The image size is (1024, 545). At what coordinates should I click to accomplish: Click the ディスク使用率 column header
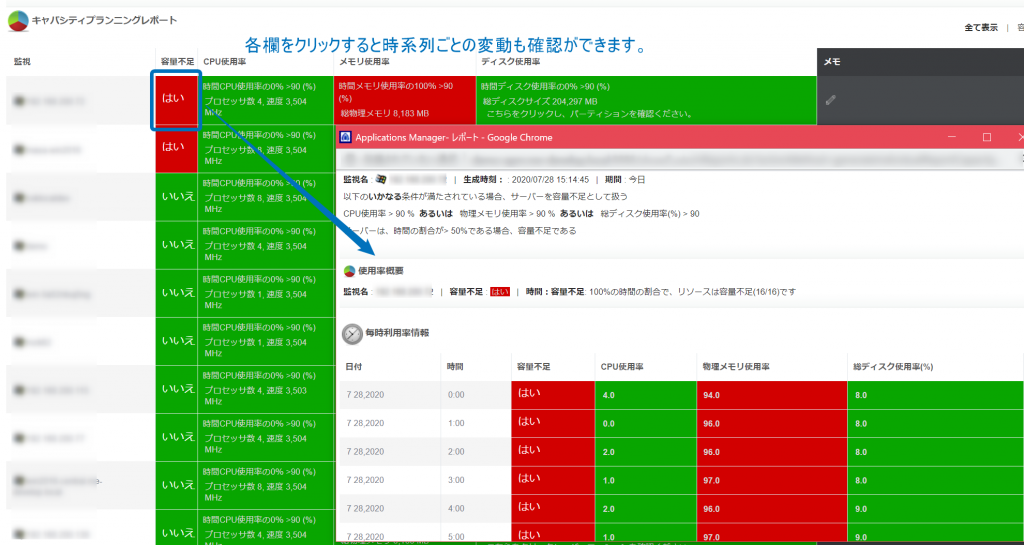click(511, 62)
